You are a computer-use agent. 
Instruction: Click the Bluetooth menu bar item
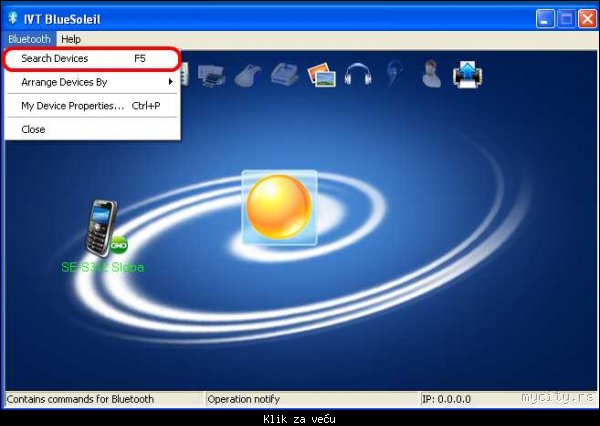(x=29, y=39)
